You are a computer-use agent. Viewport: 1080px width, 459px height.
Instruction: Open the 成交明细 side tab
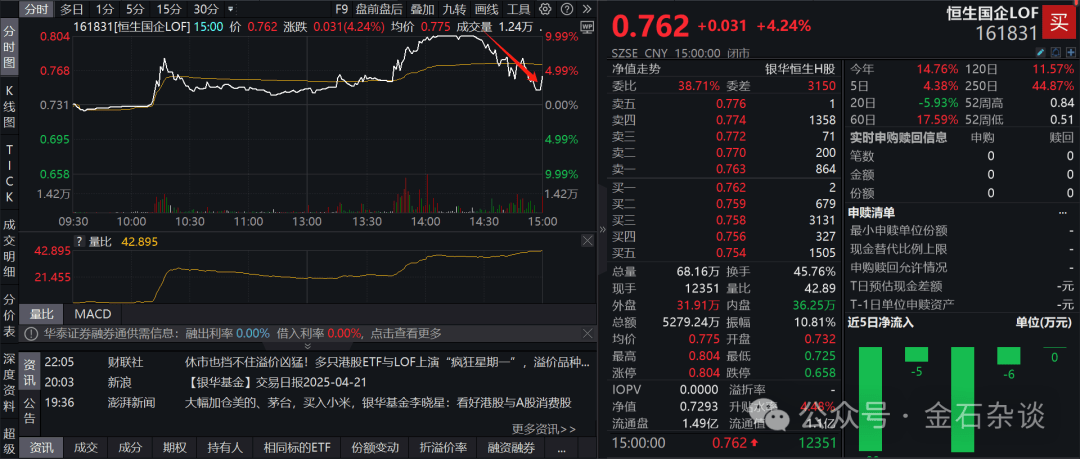(x=9, y=249)
